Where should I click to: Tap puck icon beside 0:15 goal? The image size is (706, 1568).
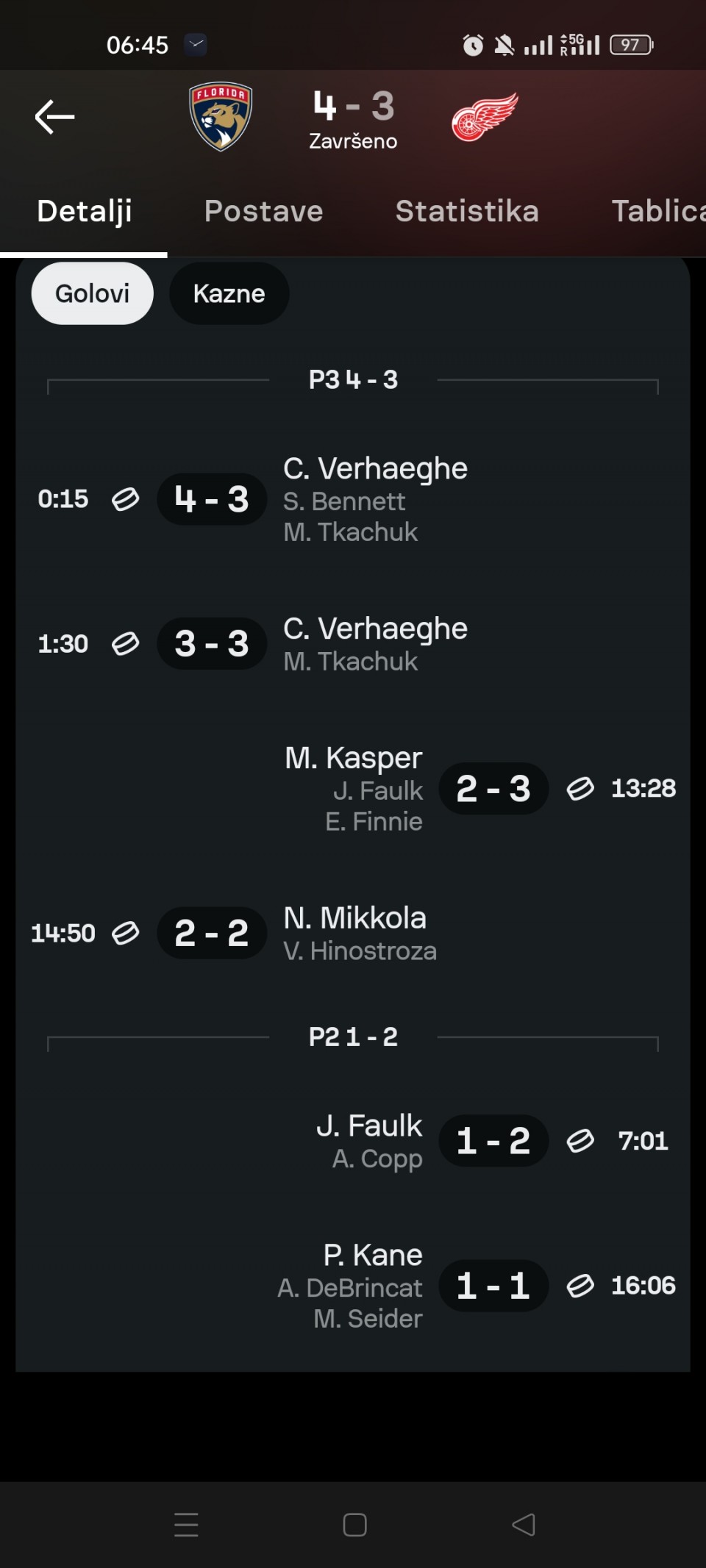pyautogui.click(x=125, y=499)
